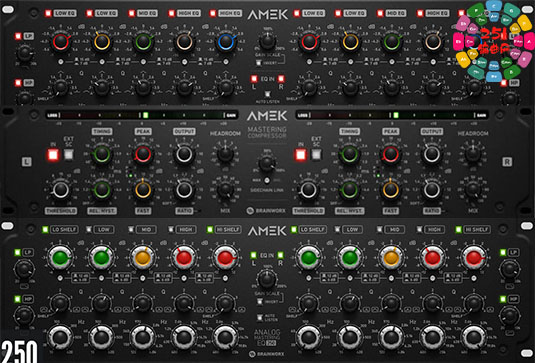Click left HEADROOM knob on compressor
The height and width of the screenshot is (363, 535).
(x=225, y=154)
